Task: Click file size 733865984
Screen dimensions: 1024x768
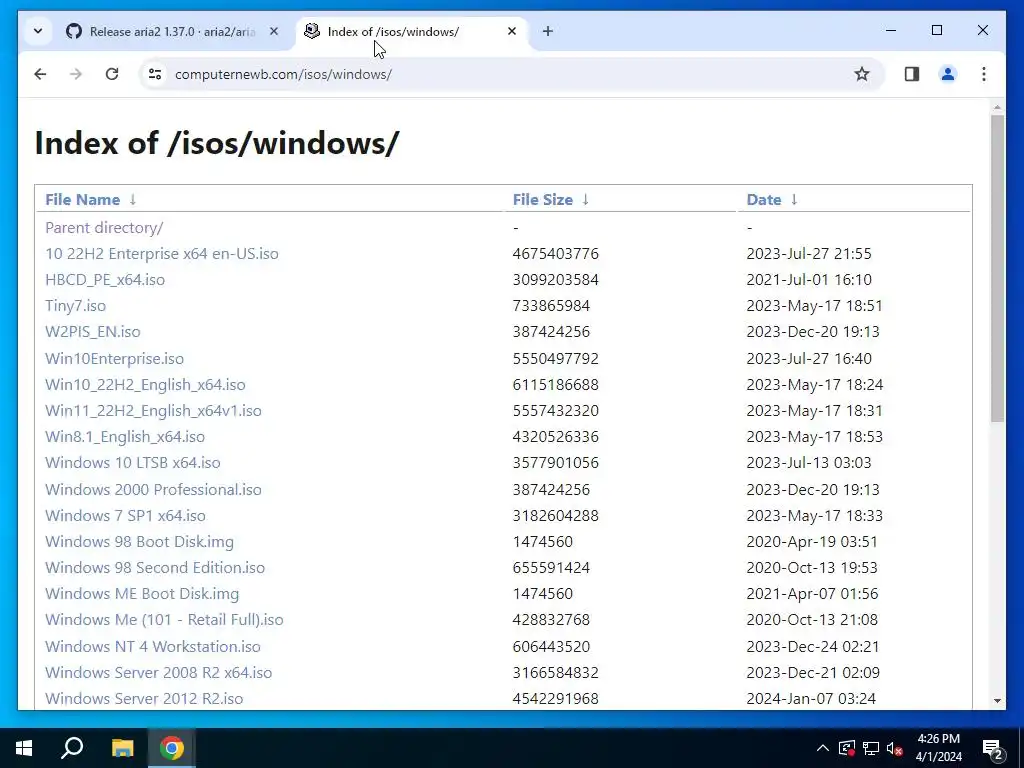Action: click(x=551, y=306)
